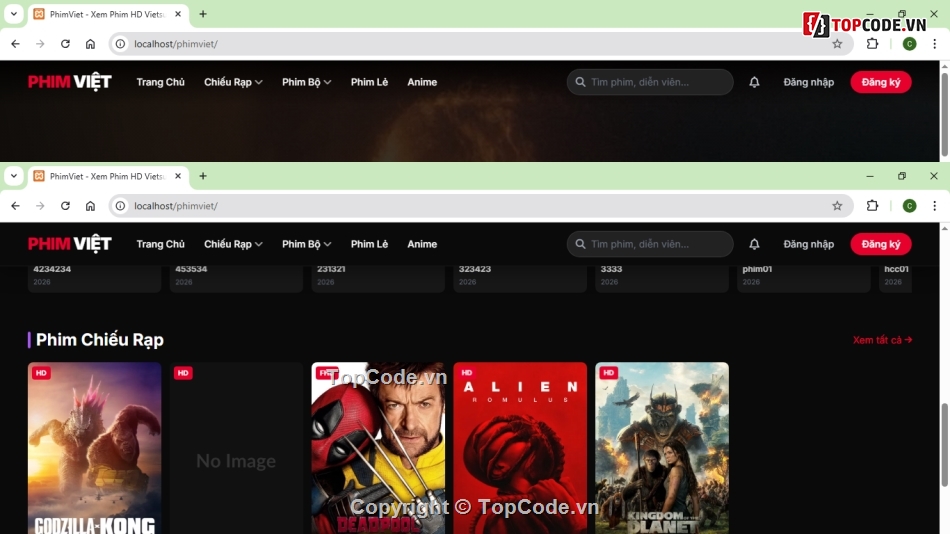This screenshot has width=950, height=534.
Task: Expand Phim Bộ dropdown in upper window
Action: click(307, 82)
